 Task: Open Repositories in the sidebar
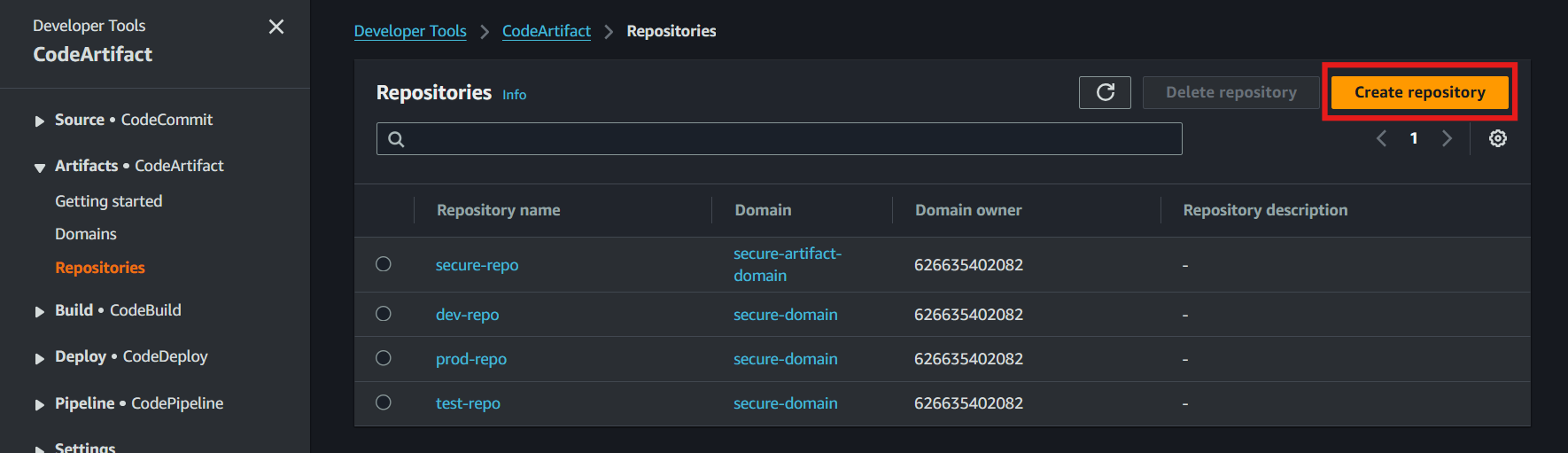(100, 268)
